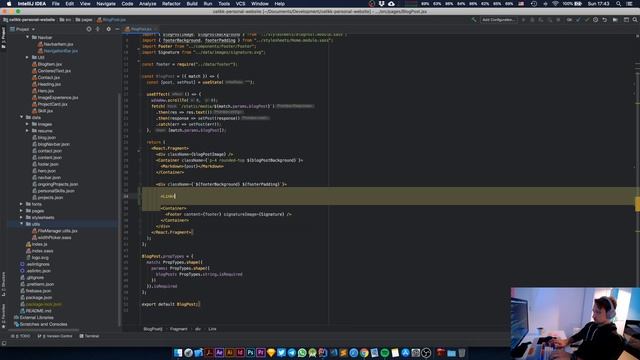
Task: Click the Add Configuration button
Action: pos(498,20)
